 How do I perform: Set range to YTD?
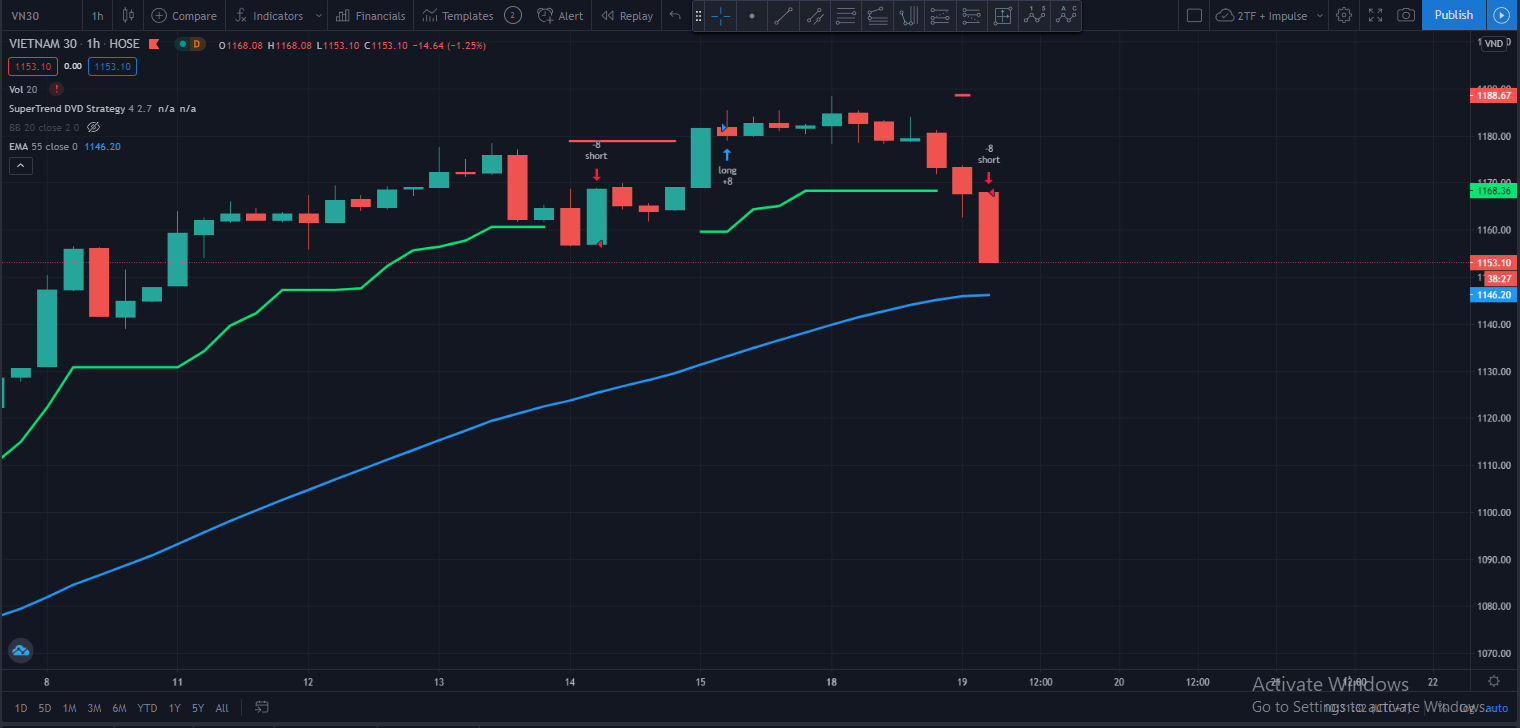pyautogui.click(x=147, y=708)
